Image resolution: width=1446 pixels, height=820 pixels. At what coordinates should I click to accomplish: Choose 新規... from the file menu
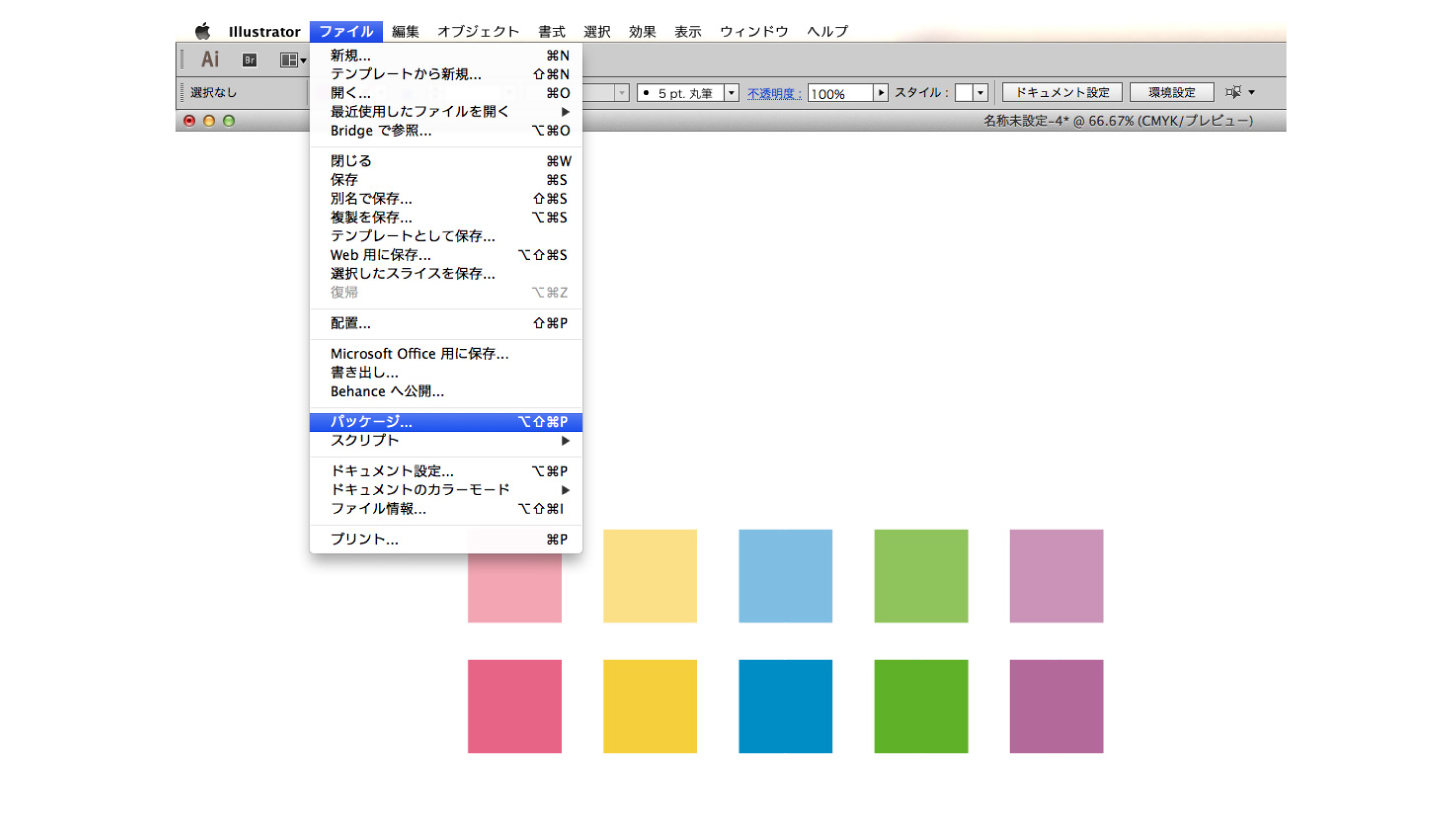click(x=446, y=56)
